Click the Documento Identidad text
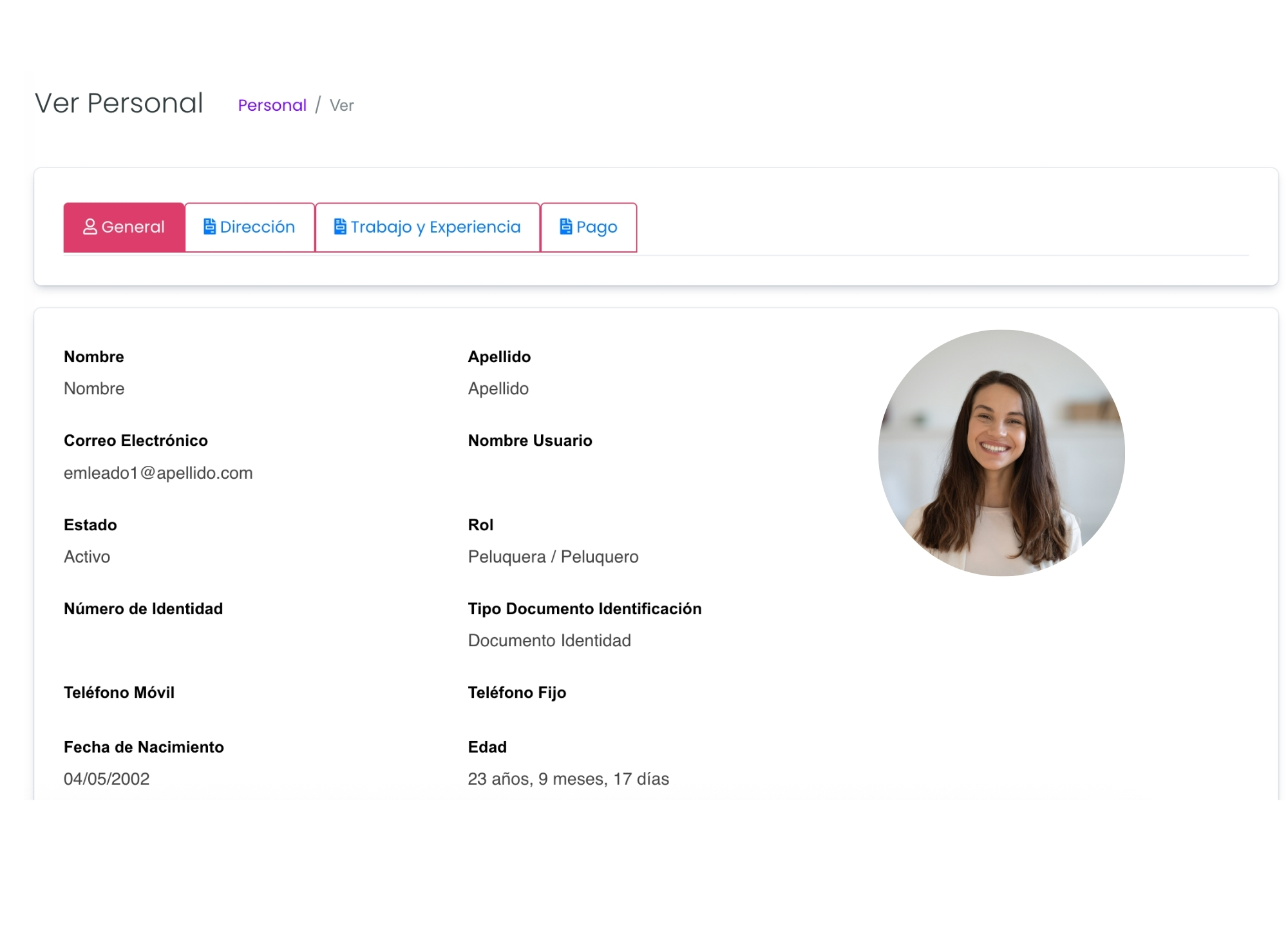Viewport: 1288px width, 933px height. [549, 640]
